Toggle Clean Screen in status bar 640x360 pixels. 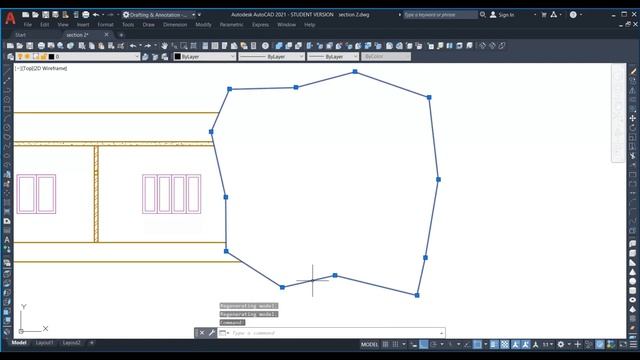tap(623, 344)
